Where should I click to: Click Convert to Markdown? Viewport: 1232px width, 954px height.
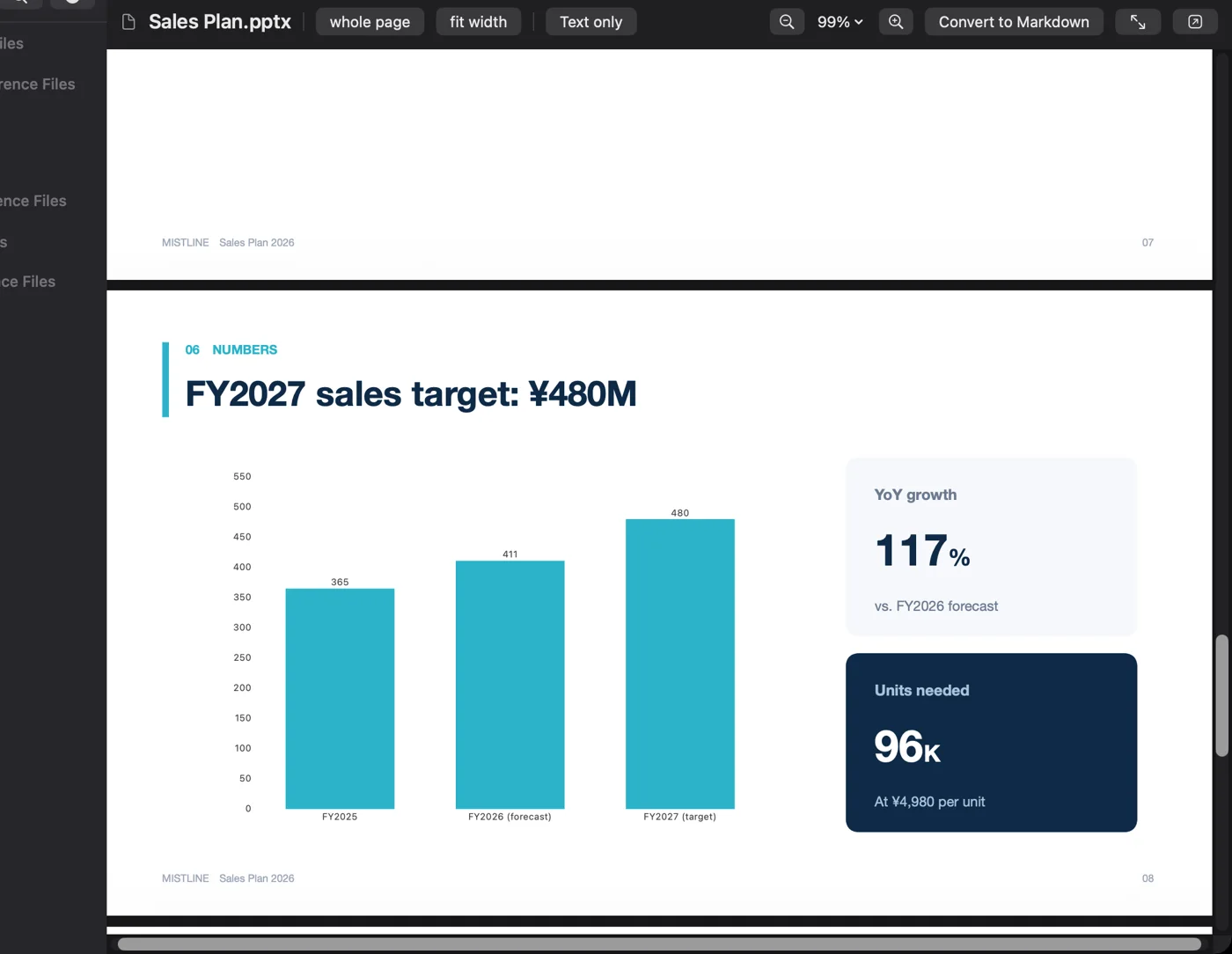pos(1014,22)
